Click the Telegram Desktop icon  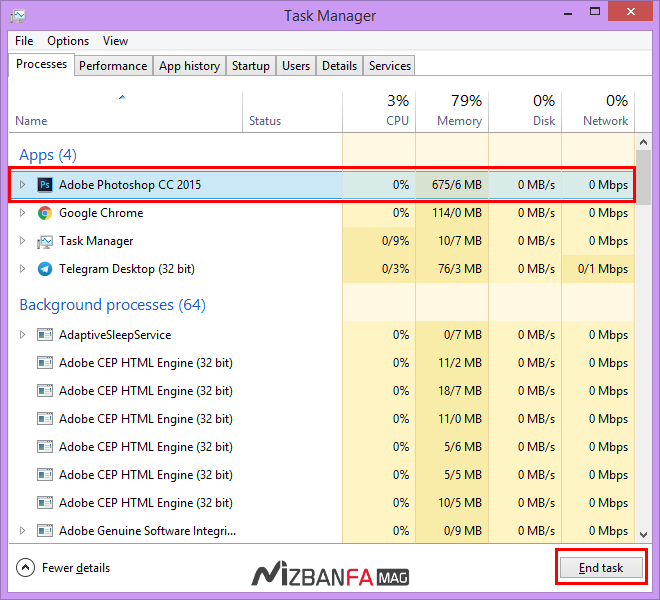[45, 269]
